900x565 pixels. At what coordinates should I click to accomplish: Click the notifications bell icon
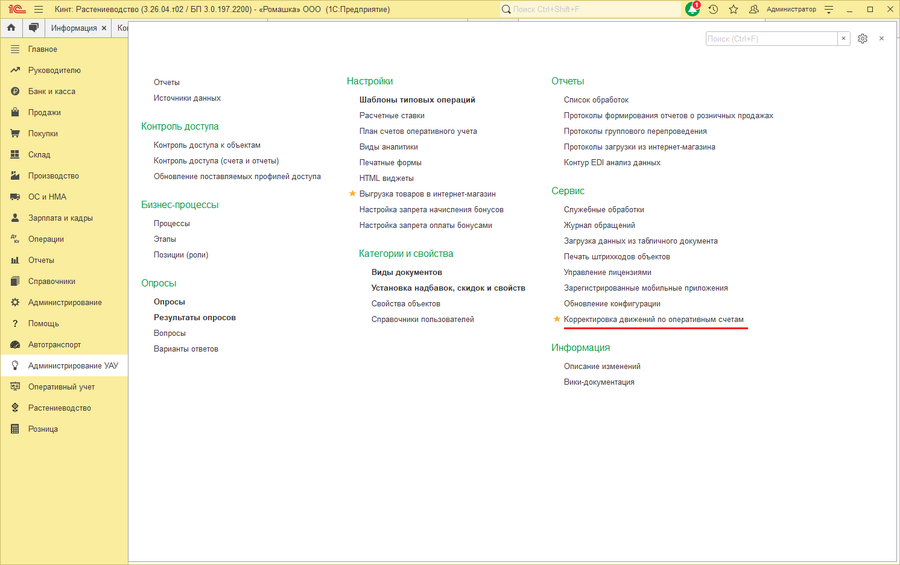(x=693, y=9)
